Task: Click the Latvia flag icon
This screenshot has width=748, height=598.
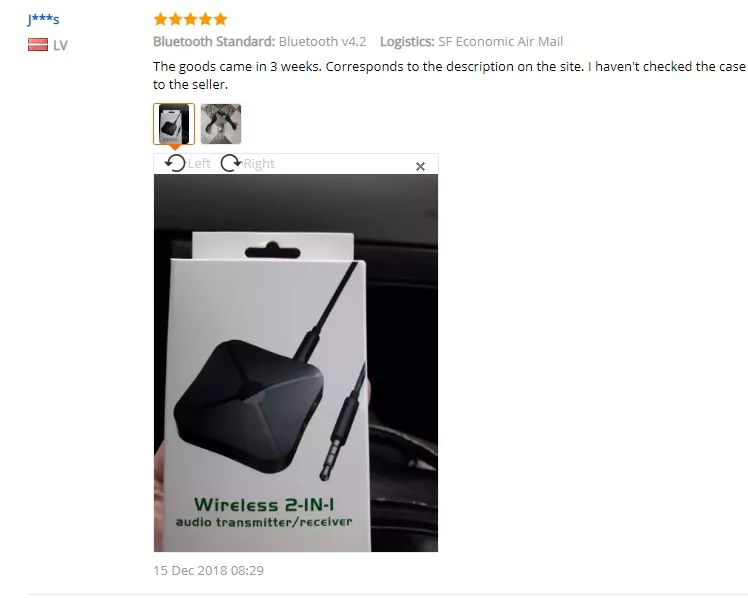Action: click(38, 45)
